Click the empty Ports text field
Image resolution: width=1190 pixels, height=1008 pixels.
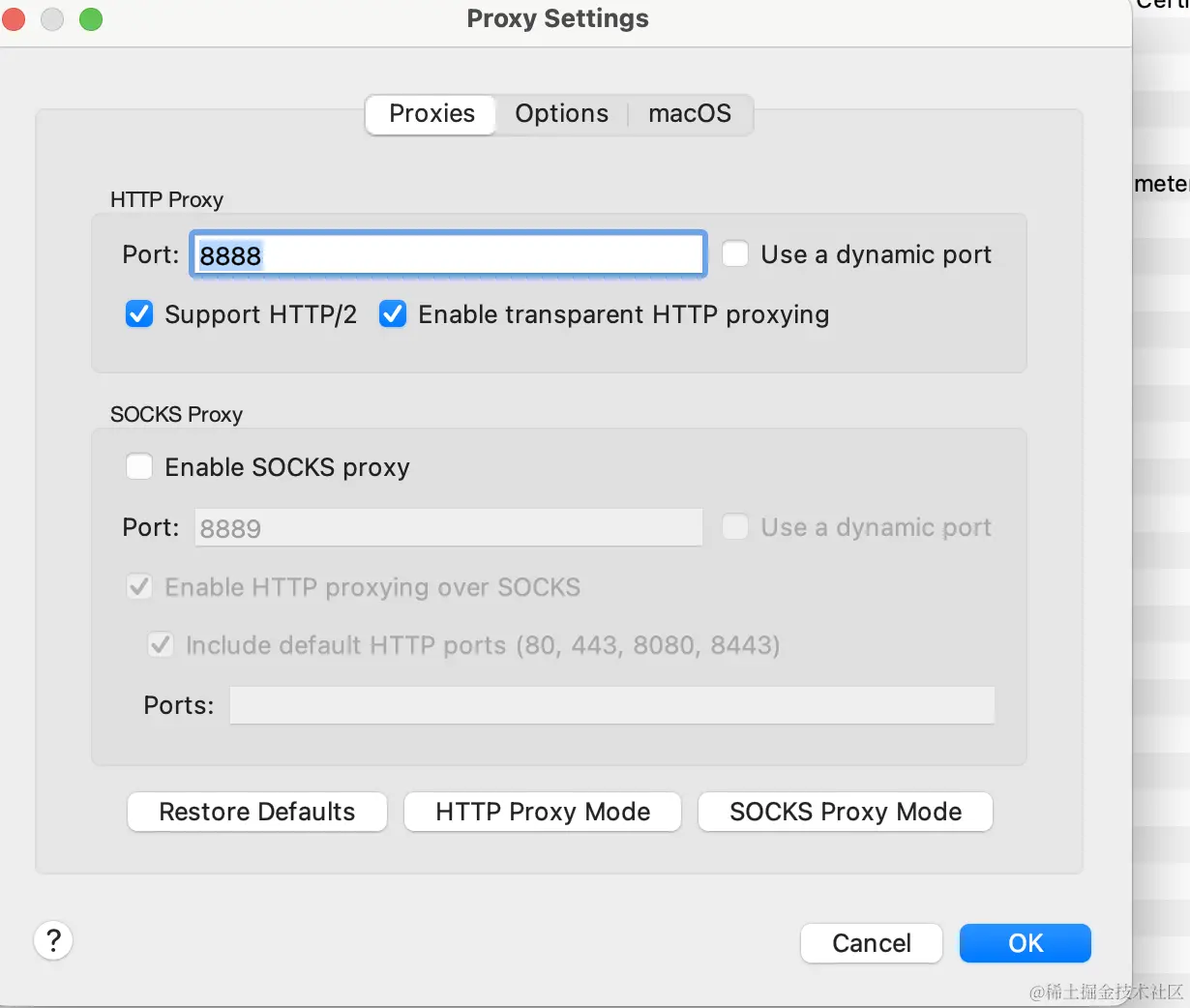611,705
